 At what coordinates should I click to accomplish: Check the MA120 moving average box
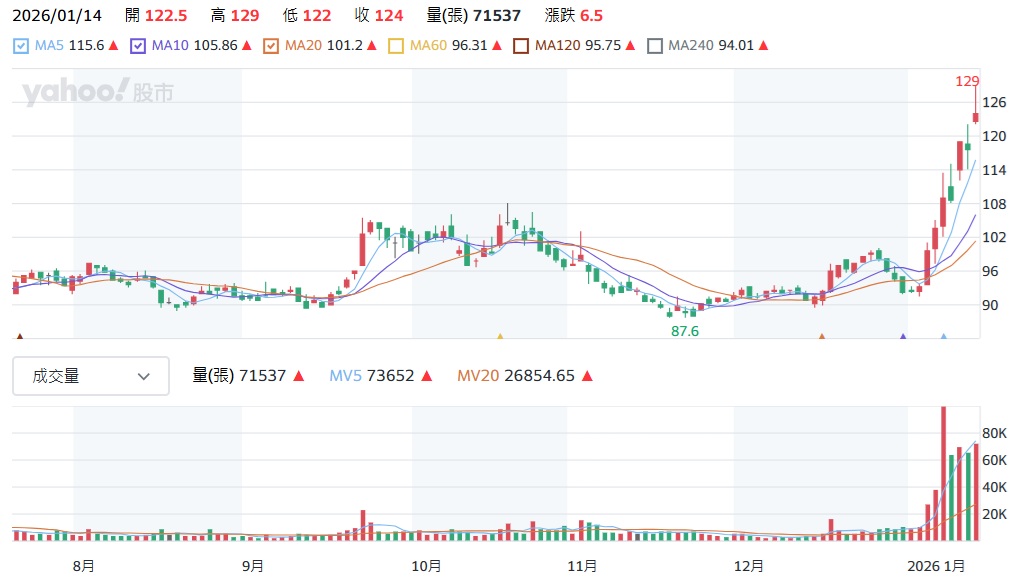click(x=521, y=46)
